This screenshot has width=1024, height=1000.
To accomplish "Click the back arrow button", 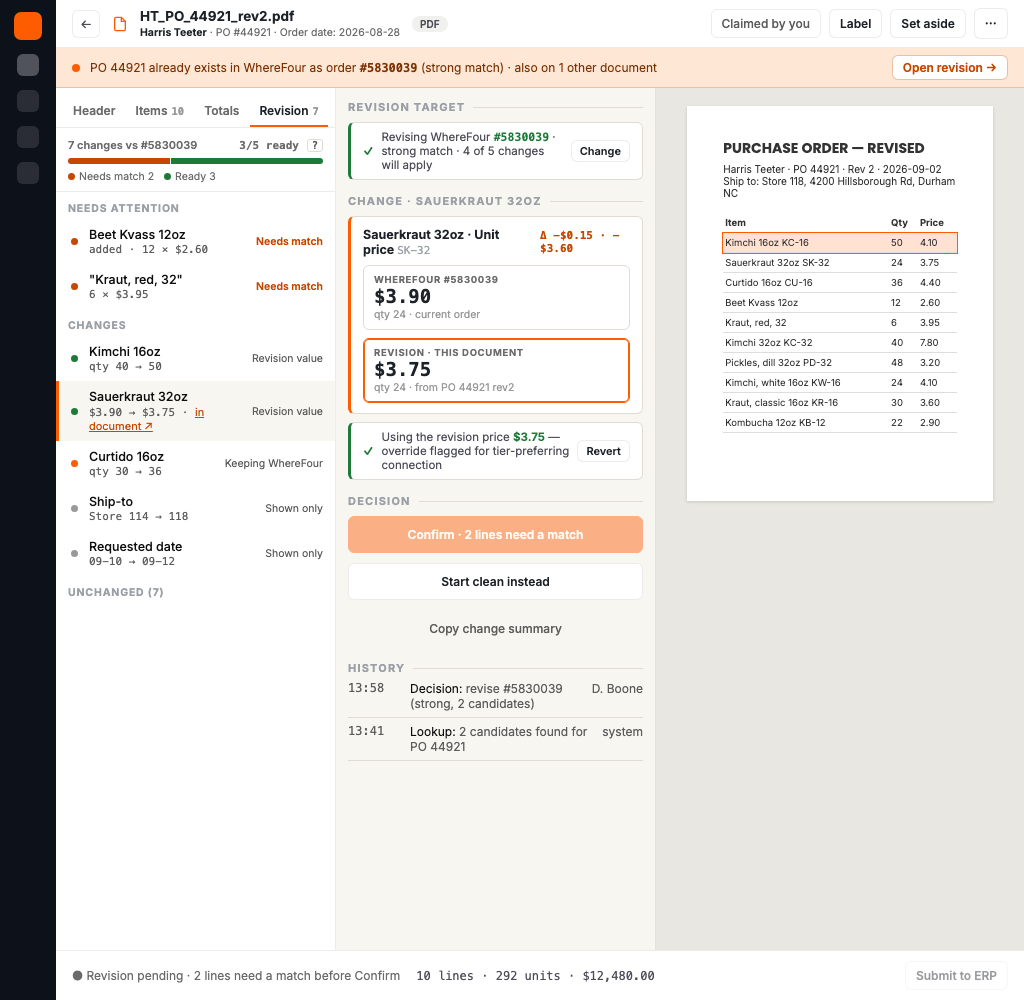I will 86,24.
